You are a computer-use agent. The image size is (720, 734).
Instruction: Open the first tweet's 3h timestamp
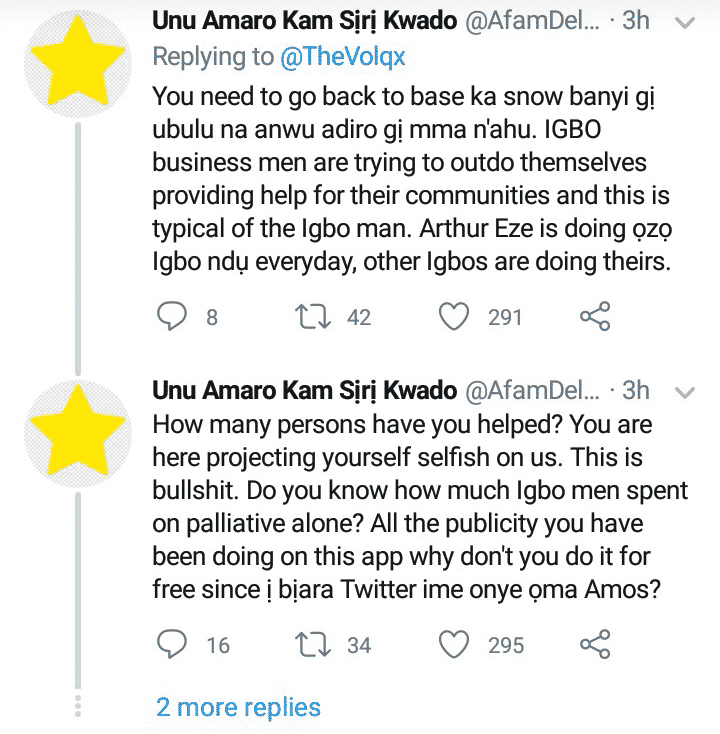[x=636, y=21]
